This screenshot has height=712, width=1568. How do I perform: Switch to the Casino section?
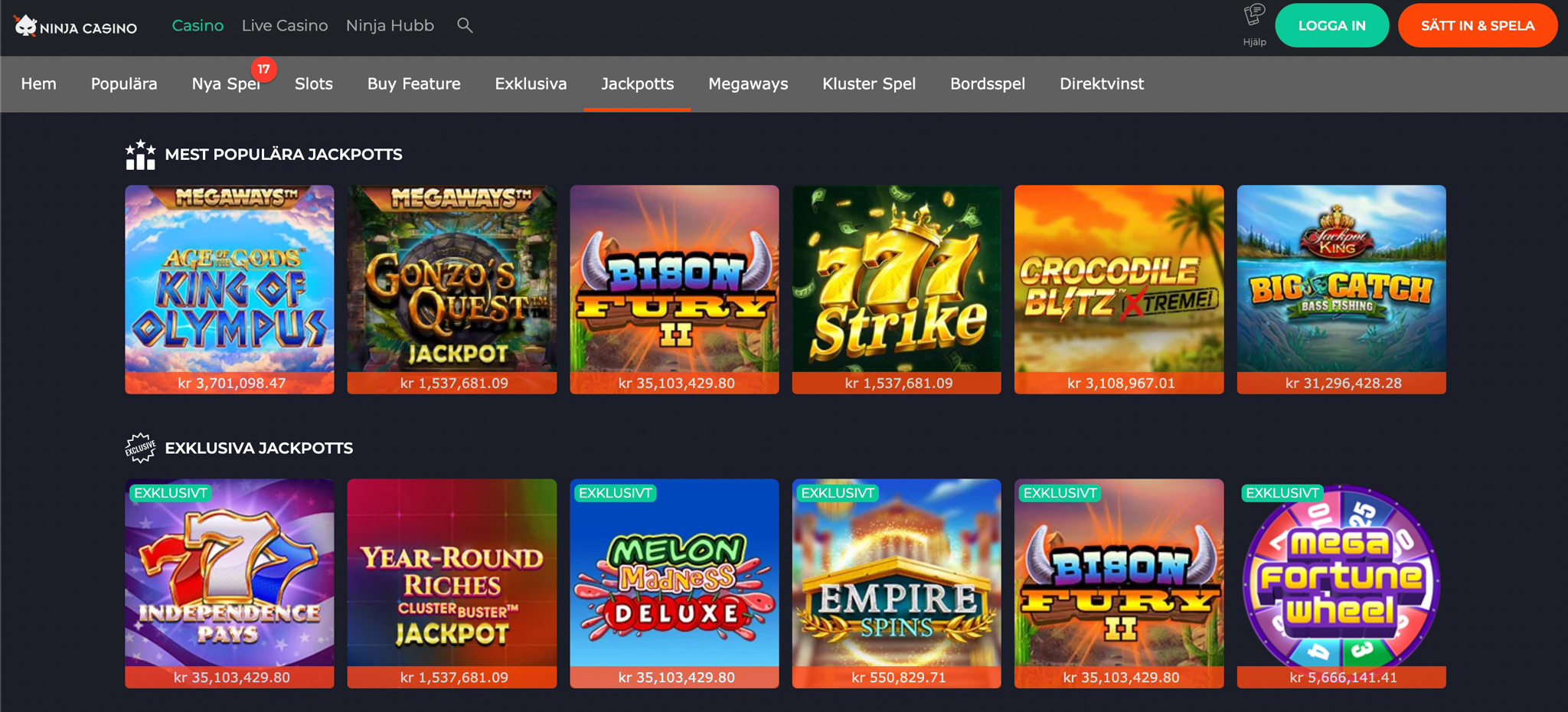point(198,25)
